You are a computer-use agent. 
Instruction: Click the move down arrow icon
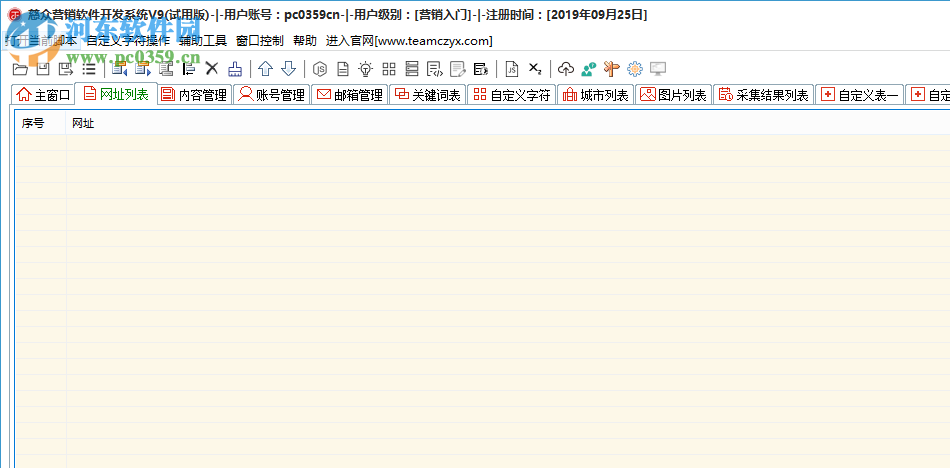pyautogui.click(x=289, y=69)
